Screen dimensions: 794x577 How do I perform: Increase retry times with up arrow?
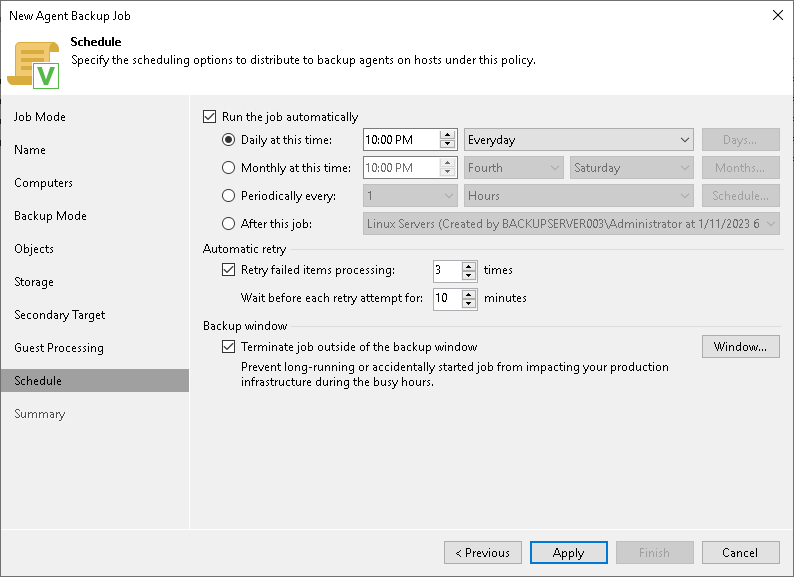[469, 265]
